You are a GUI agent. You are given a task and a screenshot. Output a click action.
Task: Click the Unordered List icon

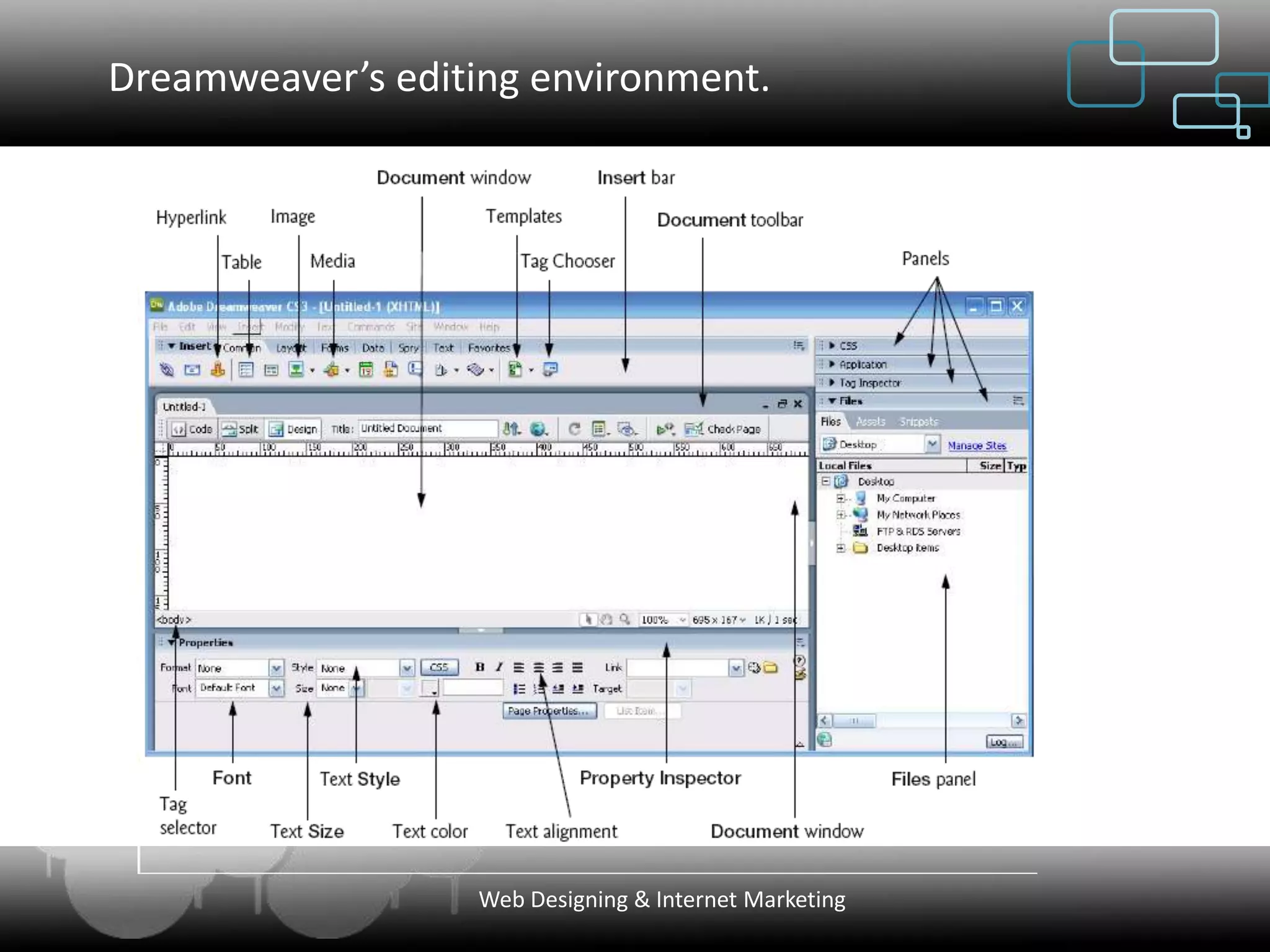pyautogui.click(x=519, y=689)
